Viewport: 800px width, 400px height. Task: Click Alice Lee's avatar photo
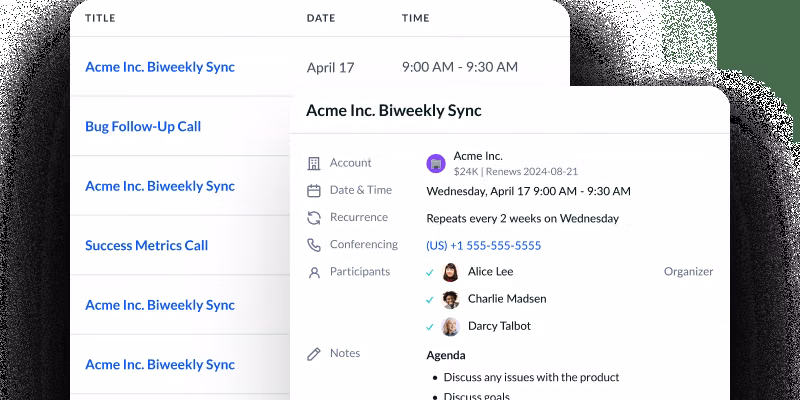[x=451, y=272]
